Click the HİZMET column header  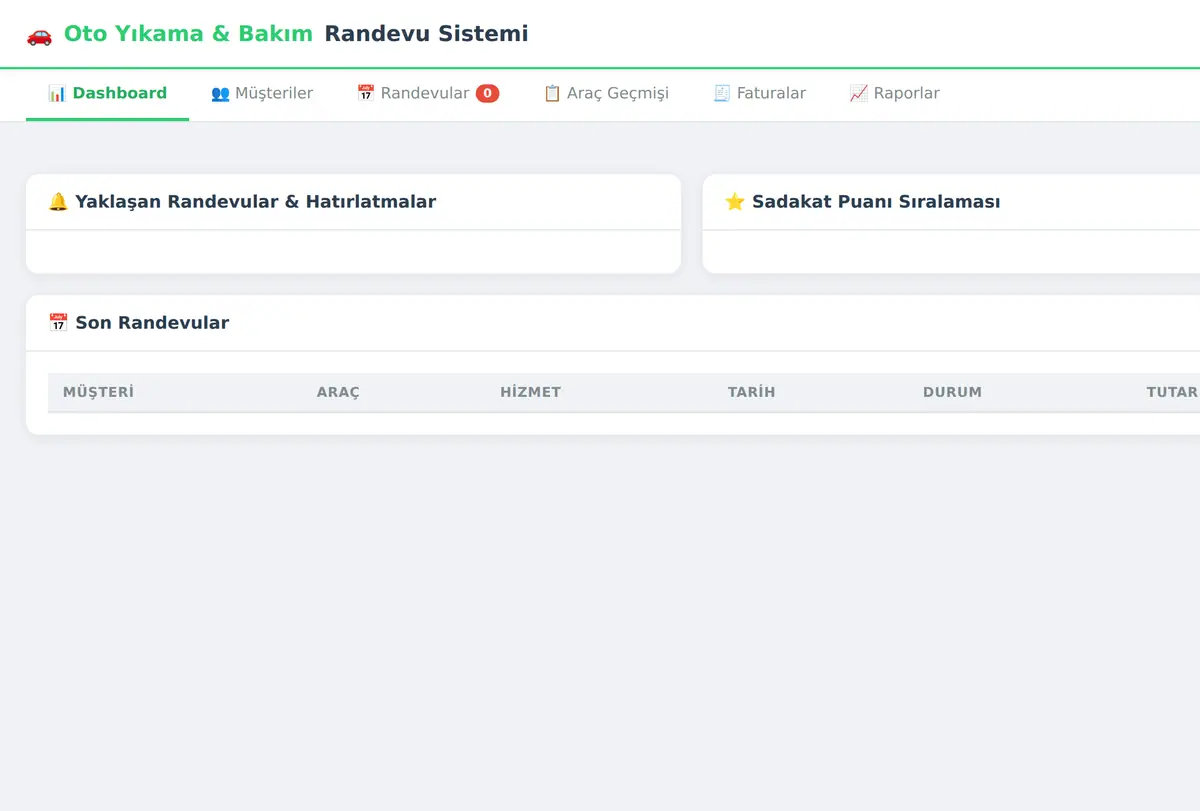tap(530, 392)
